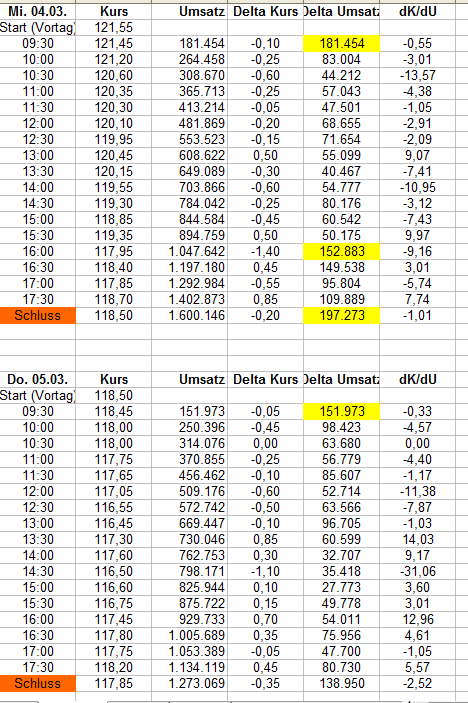Select the 'Mi. 04.03.' date header cell
Screen dimensions: 468x703
tap(38, 11)
